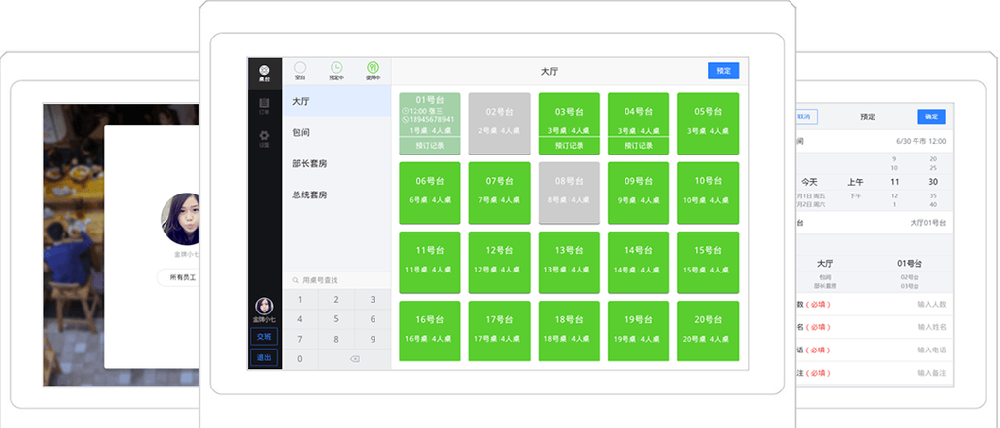
Task: Click the search magnifier beside 用桌号查找
Action: click(x=295, y=281)
